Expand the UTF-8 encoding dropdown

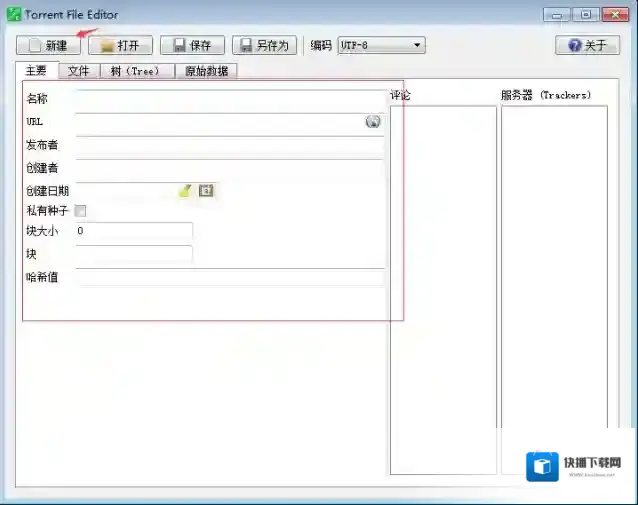(x=382, y=46)
